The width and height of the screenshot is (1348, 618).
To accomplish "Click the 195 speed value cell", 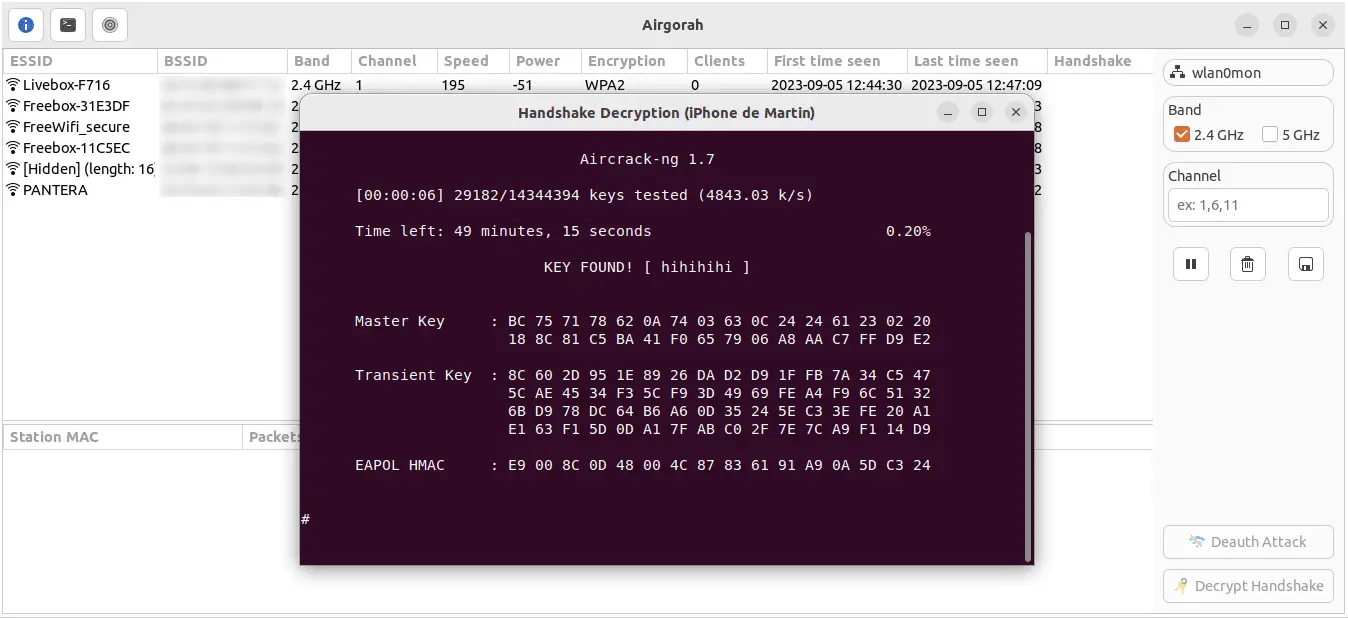I will point(453,85).
